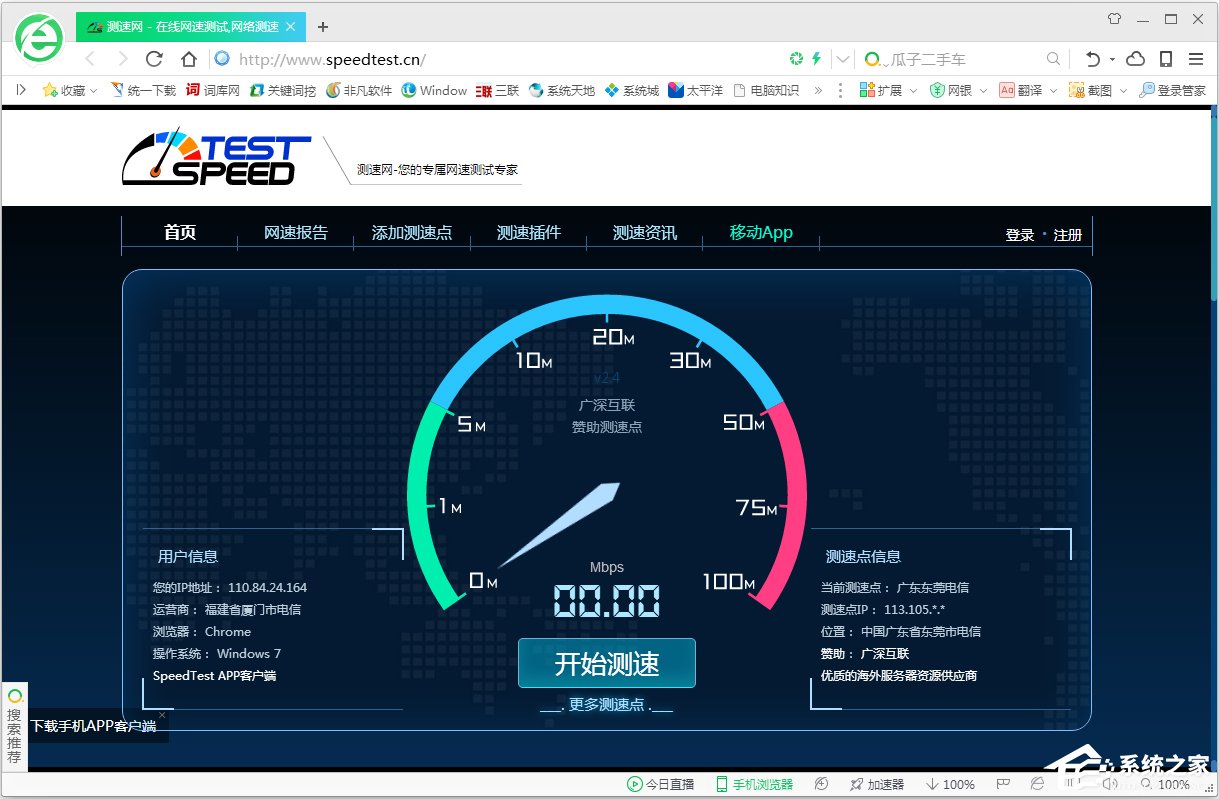Mute the volume via speaker icon
This screenshot has width=1219, height=799.
1110,785
